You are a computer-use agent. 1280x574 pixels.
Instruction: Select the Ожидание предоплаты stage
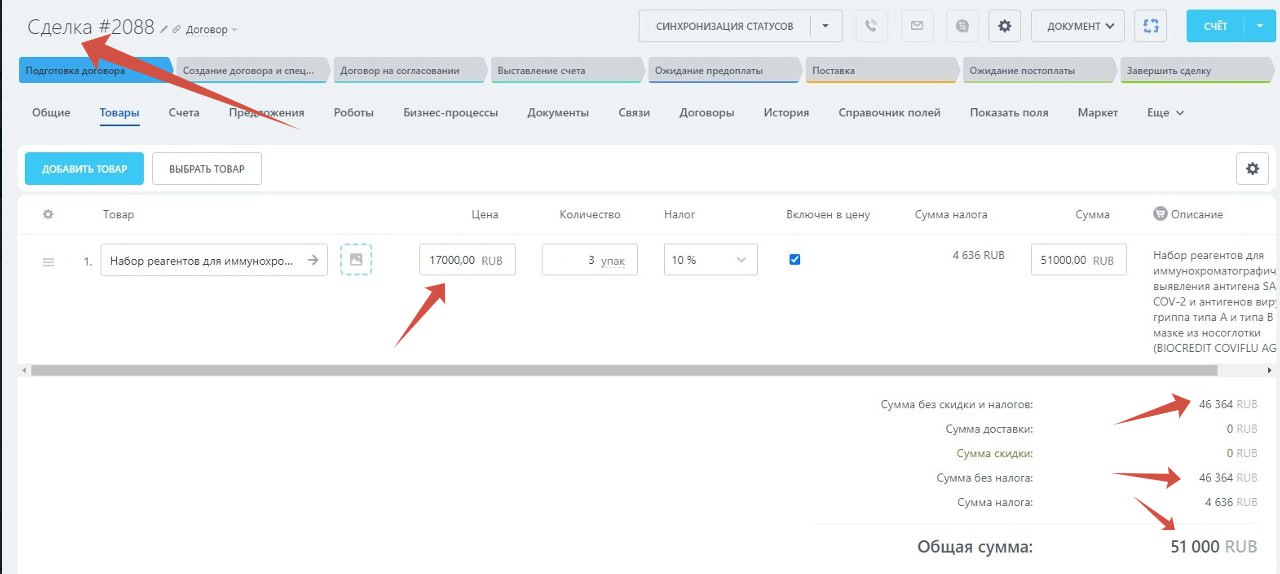pyautogui.click(x=725, y=70)
